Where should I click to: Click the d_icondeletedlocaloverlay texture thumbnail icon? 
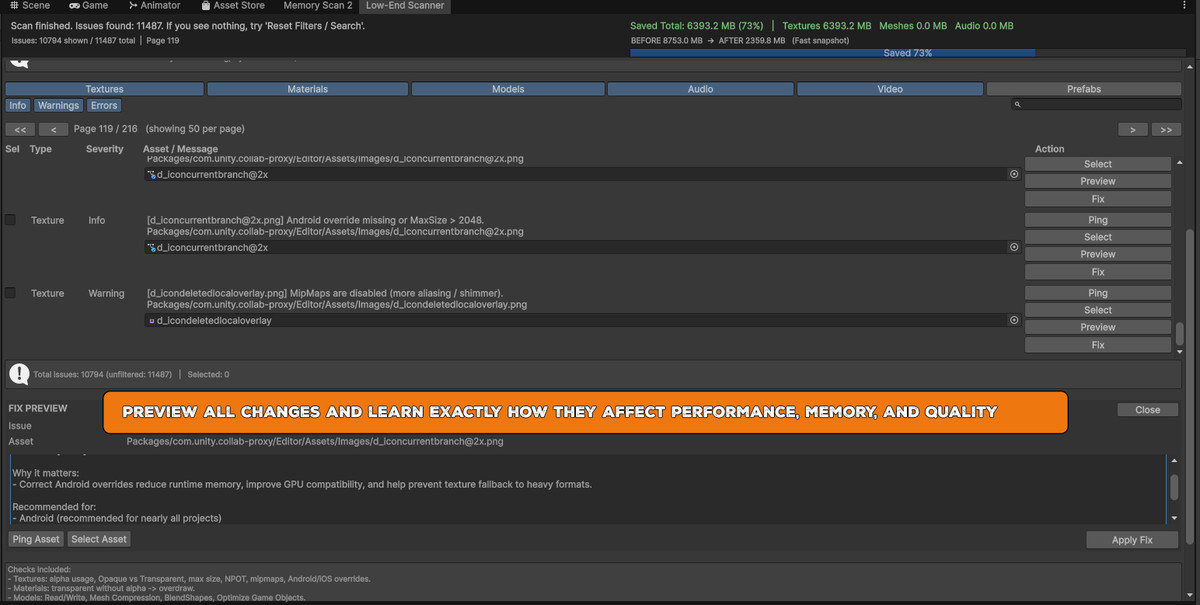pos(152,321)
